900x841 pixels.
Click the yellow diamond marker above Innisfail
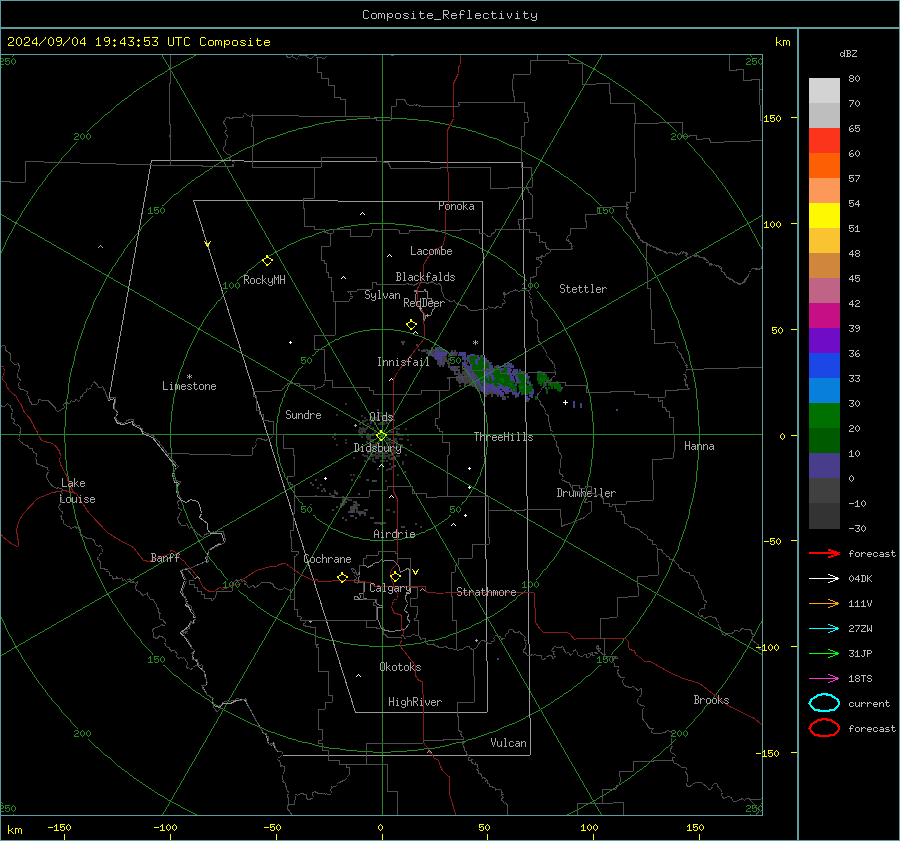[411, 325]
